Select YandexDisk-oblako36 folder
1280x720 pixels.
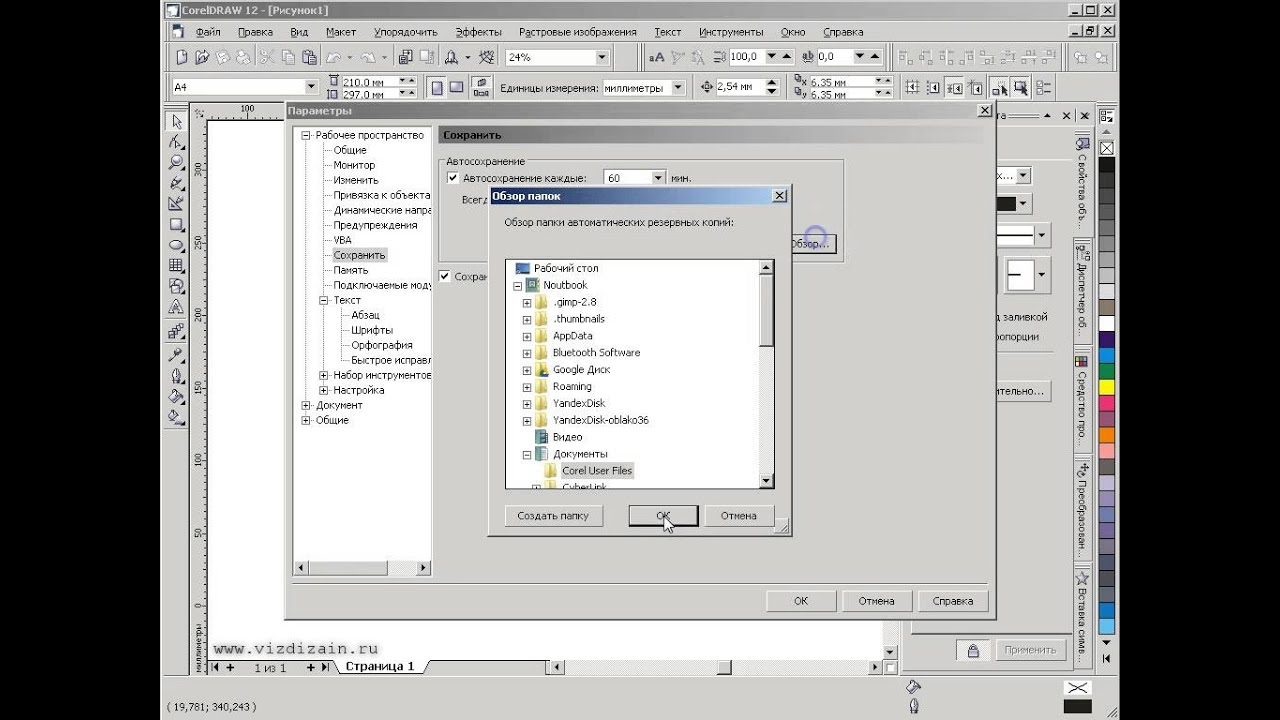click(x=600, y=420)
